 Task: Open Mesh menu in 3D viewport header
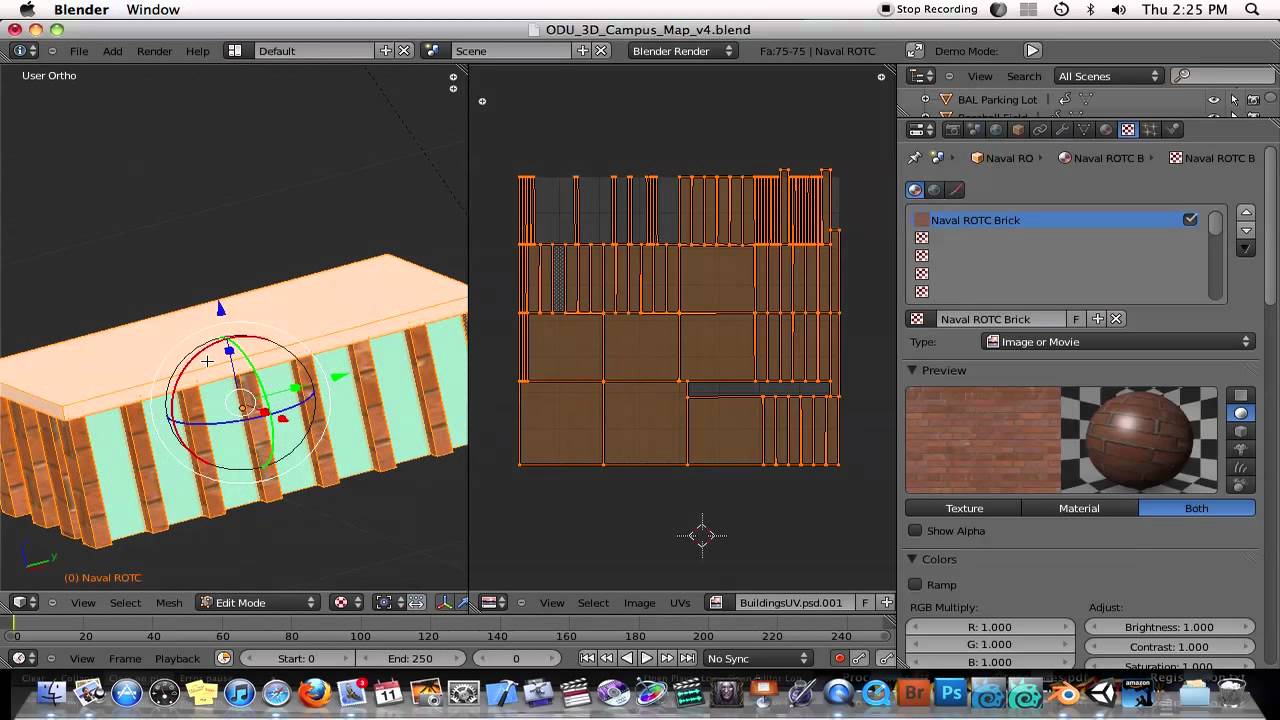(x=169, y=603)
